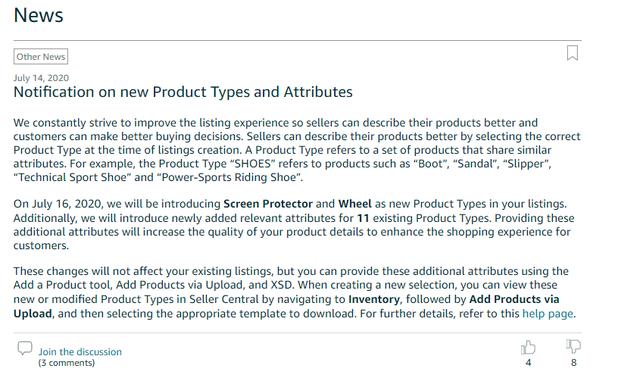The image size is (640, 381).
Task: Open the help page link
Action: tap(548, 314)
